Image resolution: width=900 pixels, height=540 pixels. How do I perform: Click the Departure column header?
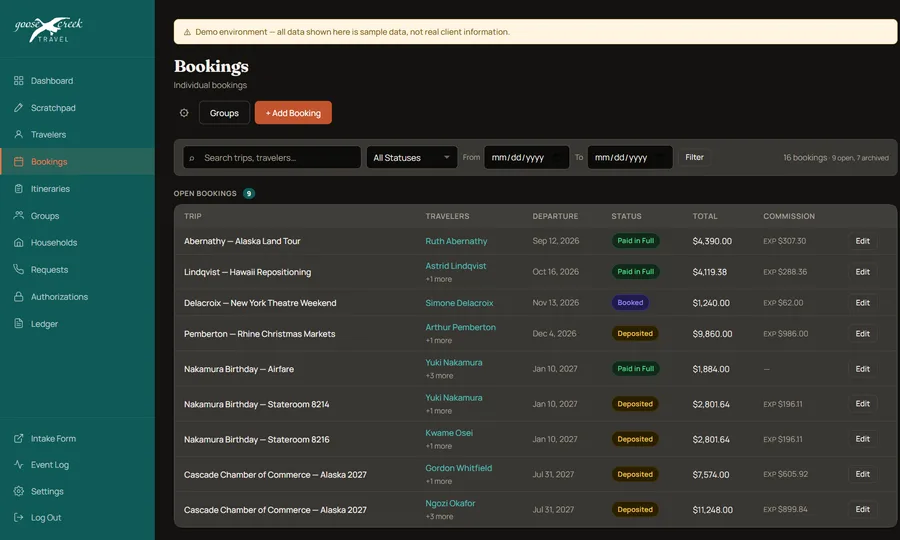click(555, 216)
